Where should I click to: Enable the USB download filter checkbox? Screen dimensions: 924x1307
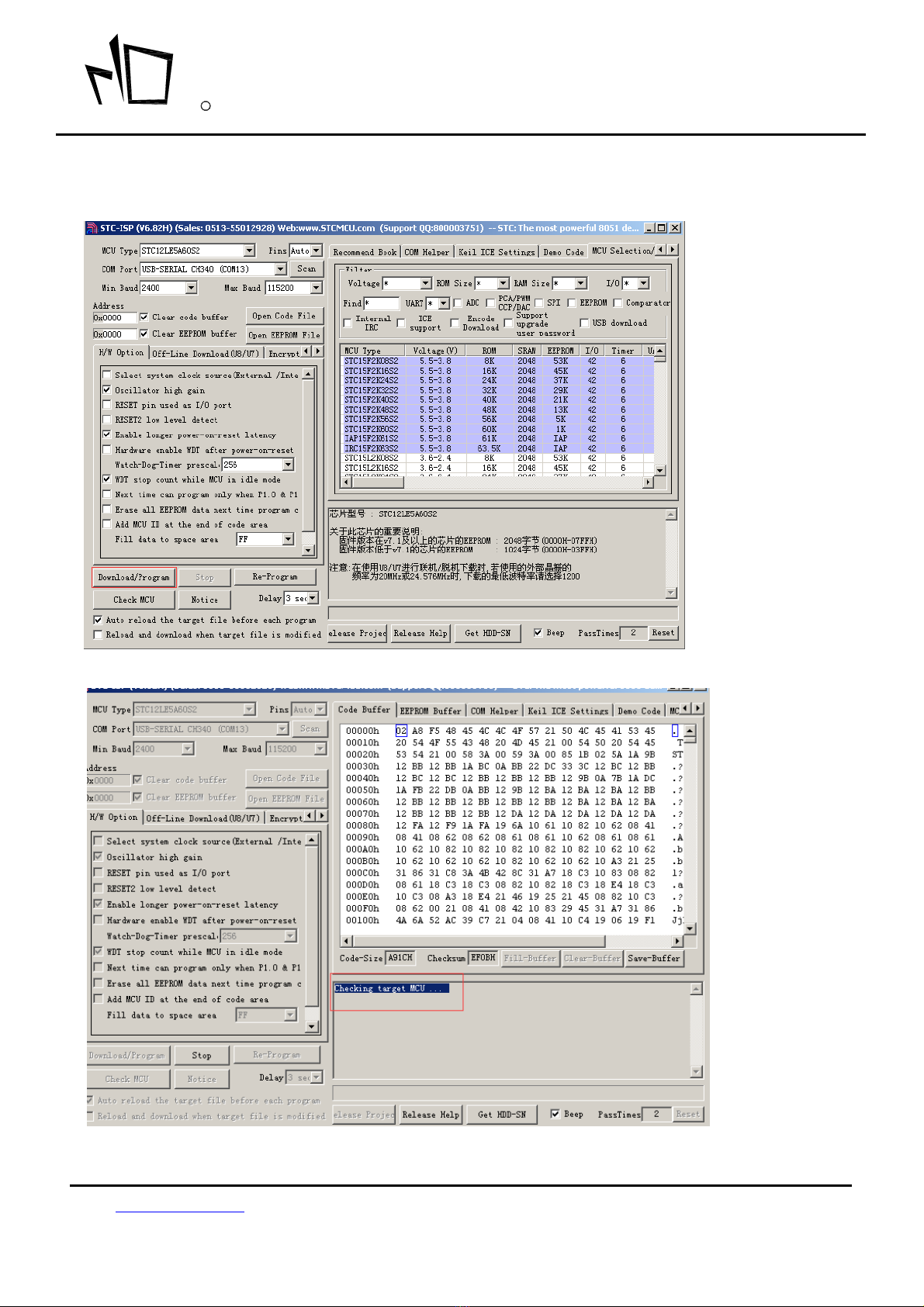584,323
